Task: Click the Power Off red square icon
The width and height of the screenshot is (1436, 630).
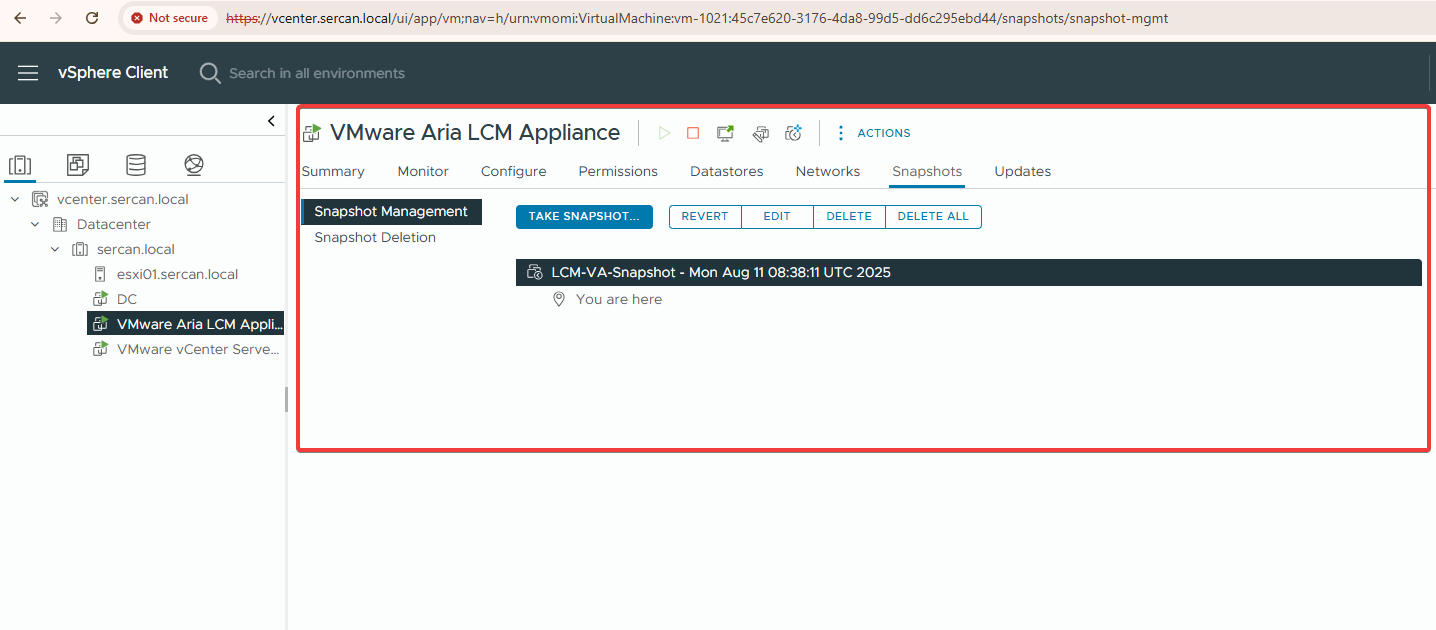Action: (x=693, y=133)
